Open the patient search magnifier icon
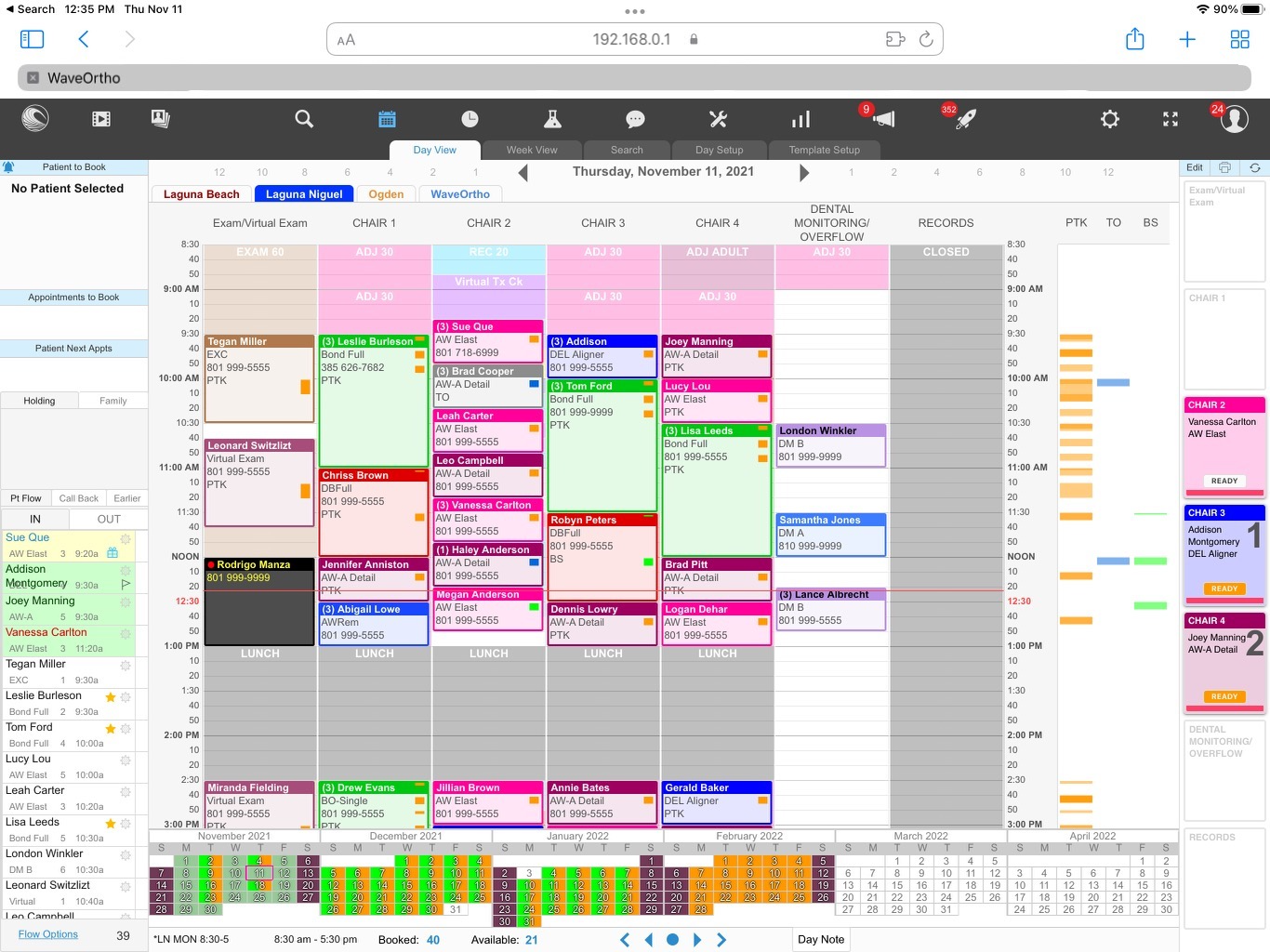 coord(304,119)
